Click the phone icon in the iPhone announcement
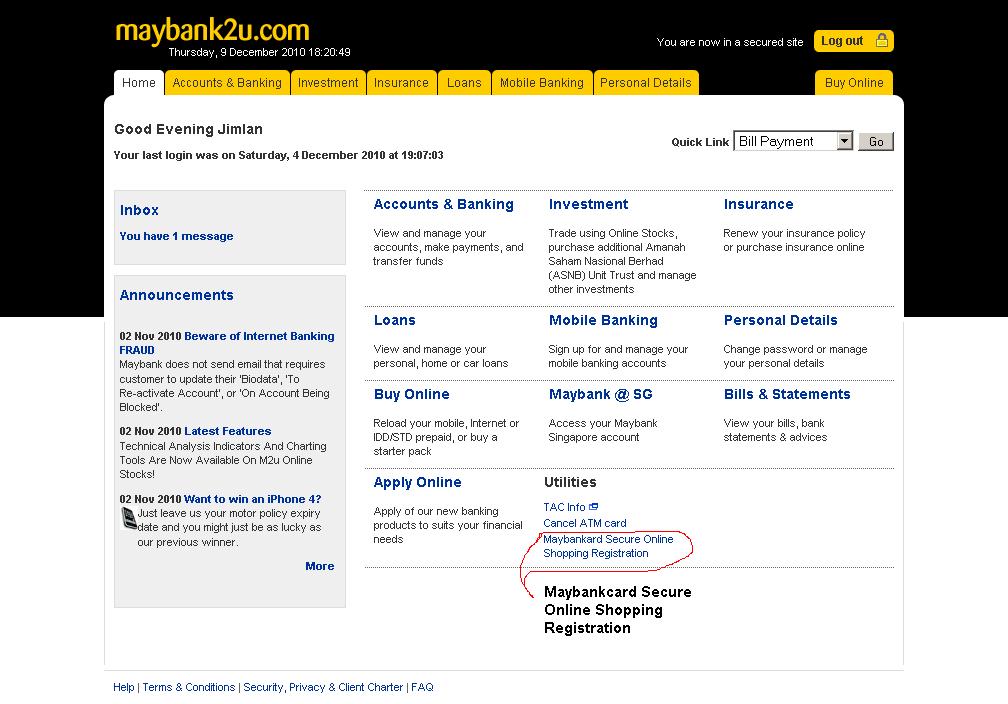Image resolution: width=1008 pixels, height=704 pixels. point(129,518)
